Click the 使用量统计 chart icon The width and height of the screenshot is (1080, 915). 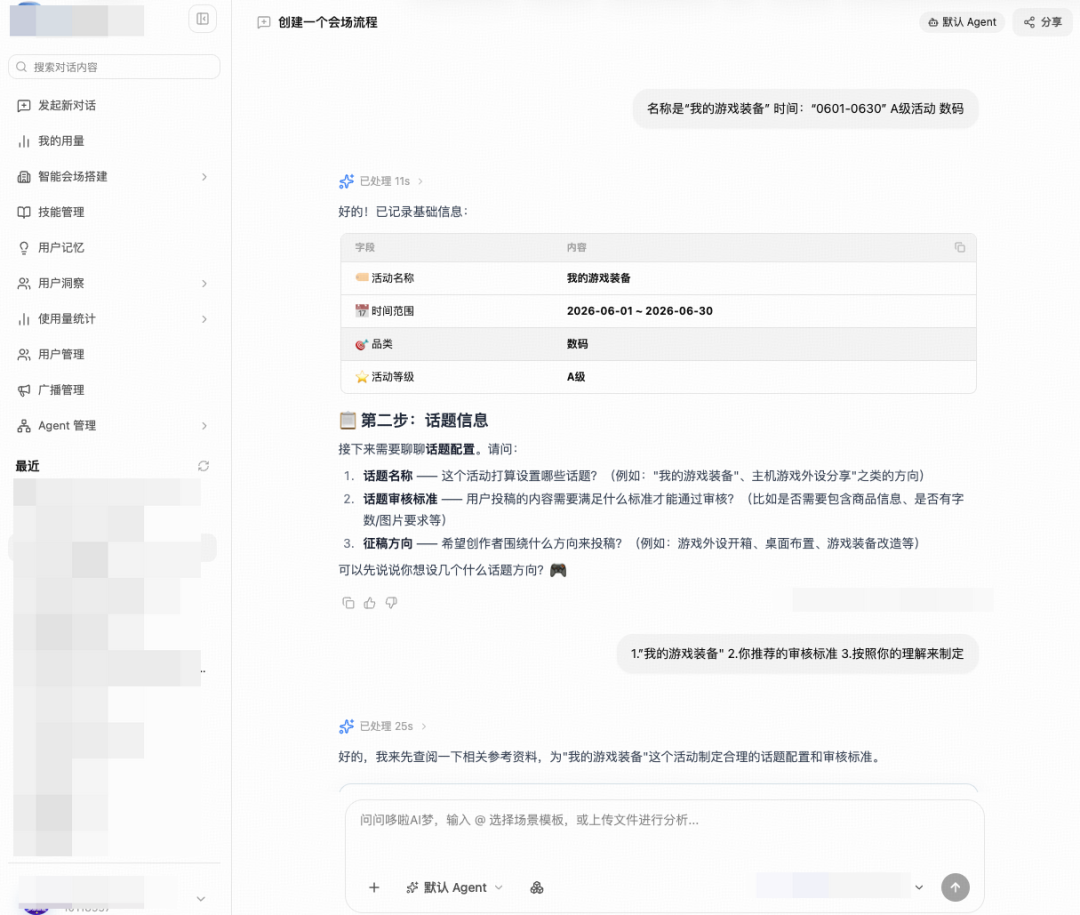(23, 319)
